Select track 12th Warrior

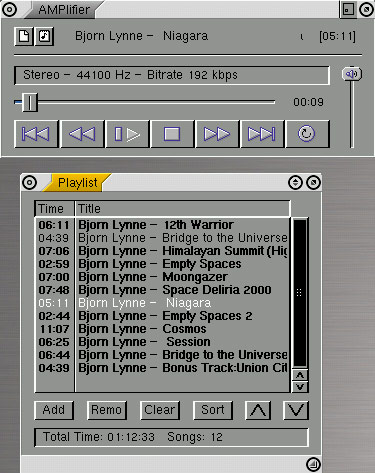coord(162,225)
